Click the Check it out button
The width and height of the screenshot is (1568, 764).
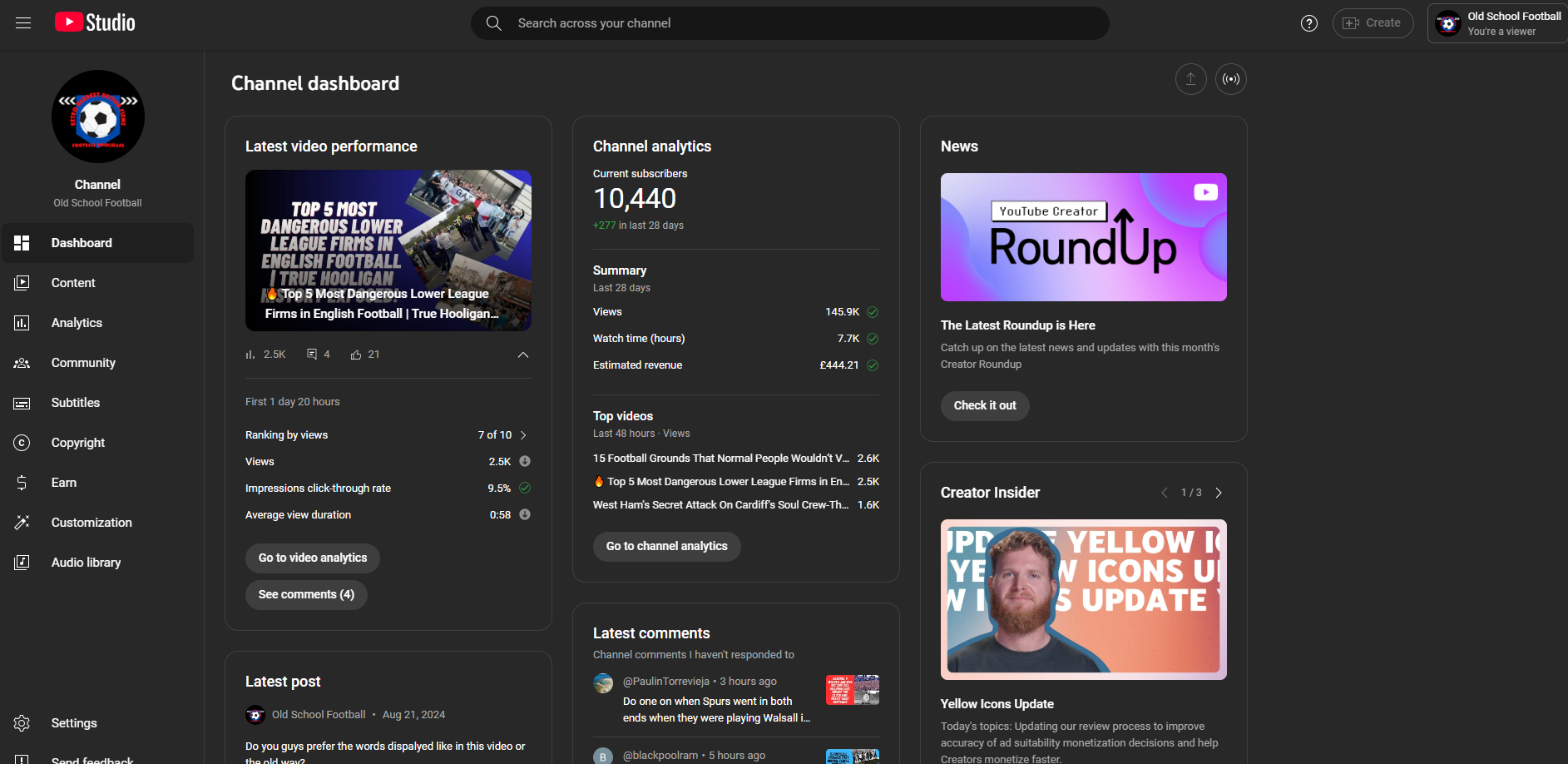pos(985,406)
